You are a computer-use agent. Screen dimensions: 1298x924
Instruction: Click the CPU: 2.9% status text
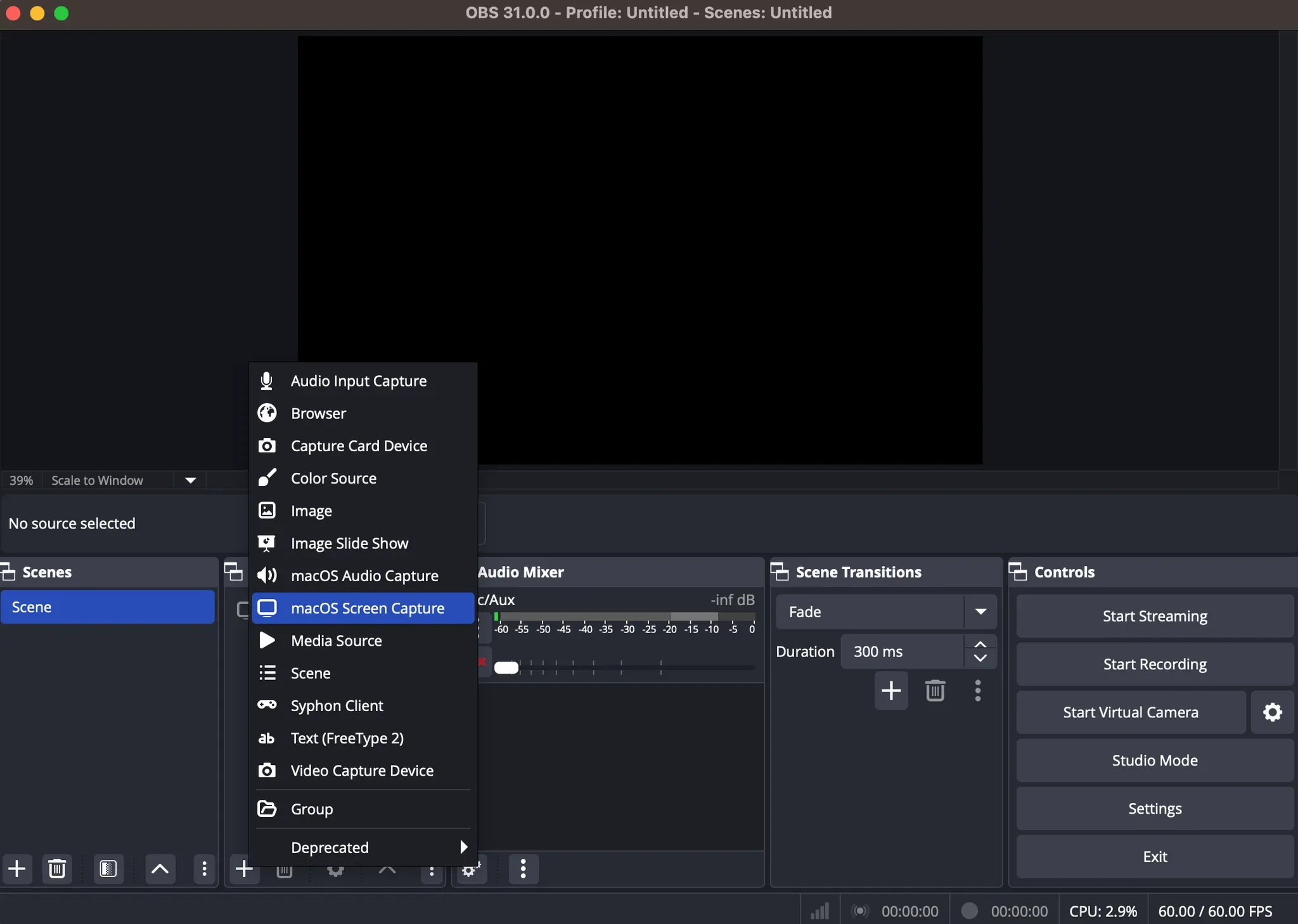point(1103,911)
